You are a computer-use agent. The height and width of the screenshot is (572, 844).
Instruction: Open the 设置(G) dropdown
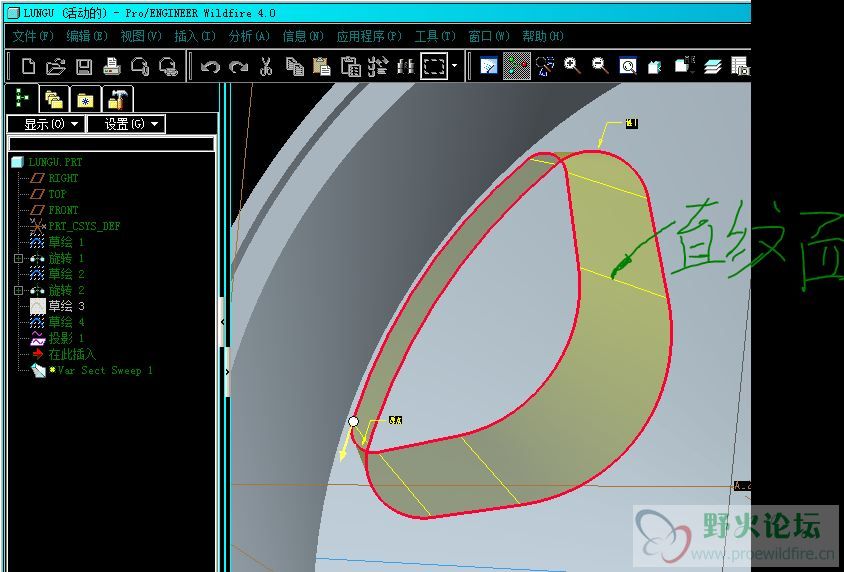point(126,124)
